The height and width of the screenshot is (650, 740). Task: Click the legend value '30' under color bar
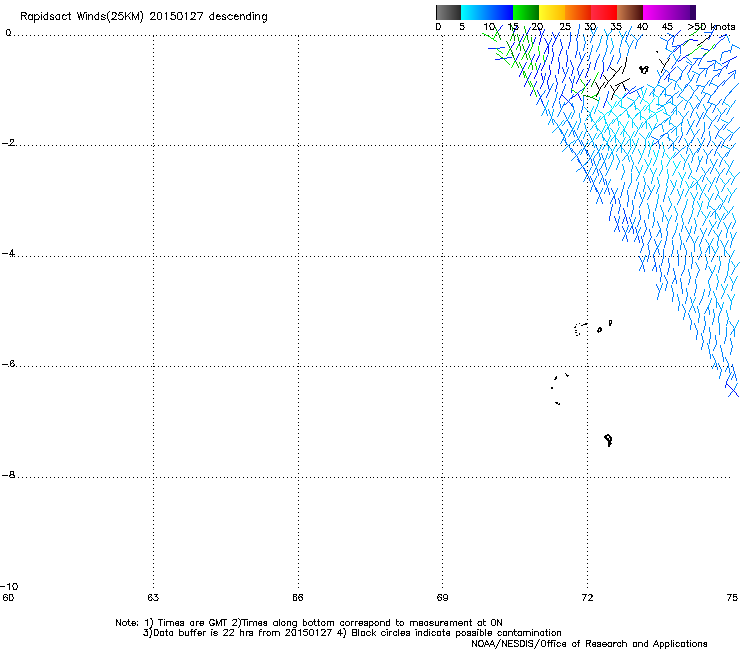pyautogui.click(x=590, y=27)
